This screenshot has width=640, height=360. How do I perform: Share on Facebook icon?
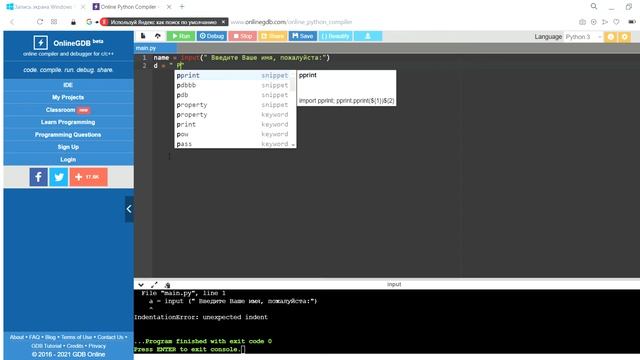pos(38,177)
